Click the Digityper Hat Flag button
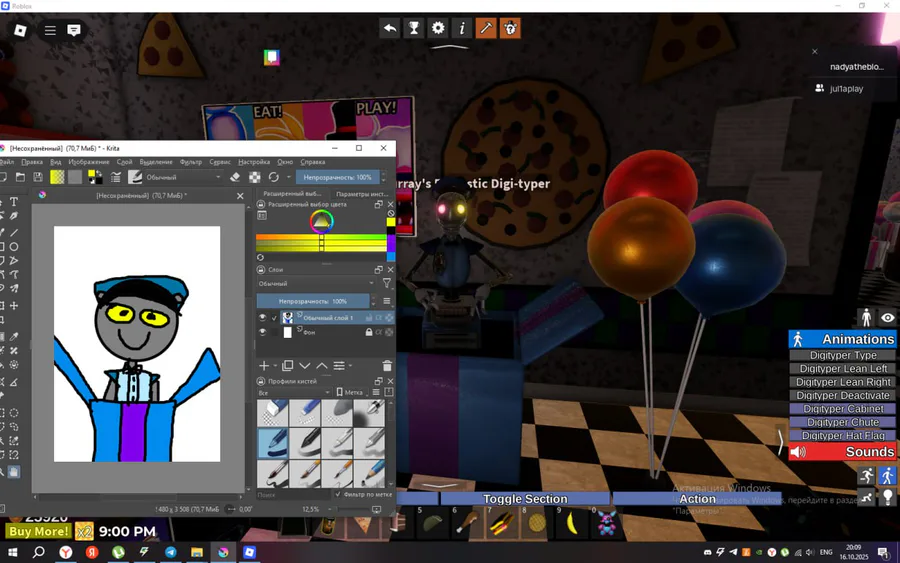This screenshot has height=563, width=900. 843,436
